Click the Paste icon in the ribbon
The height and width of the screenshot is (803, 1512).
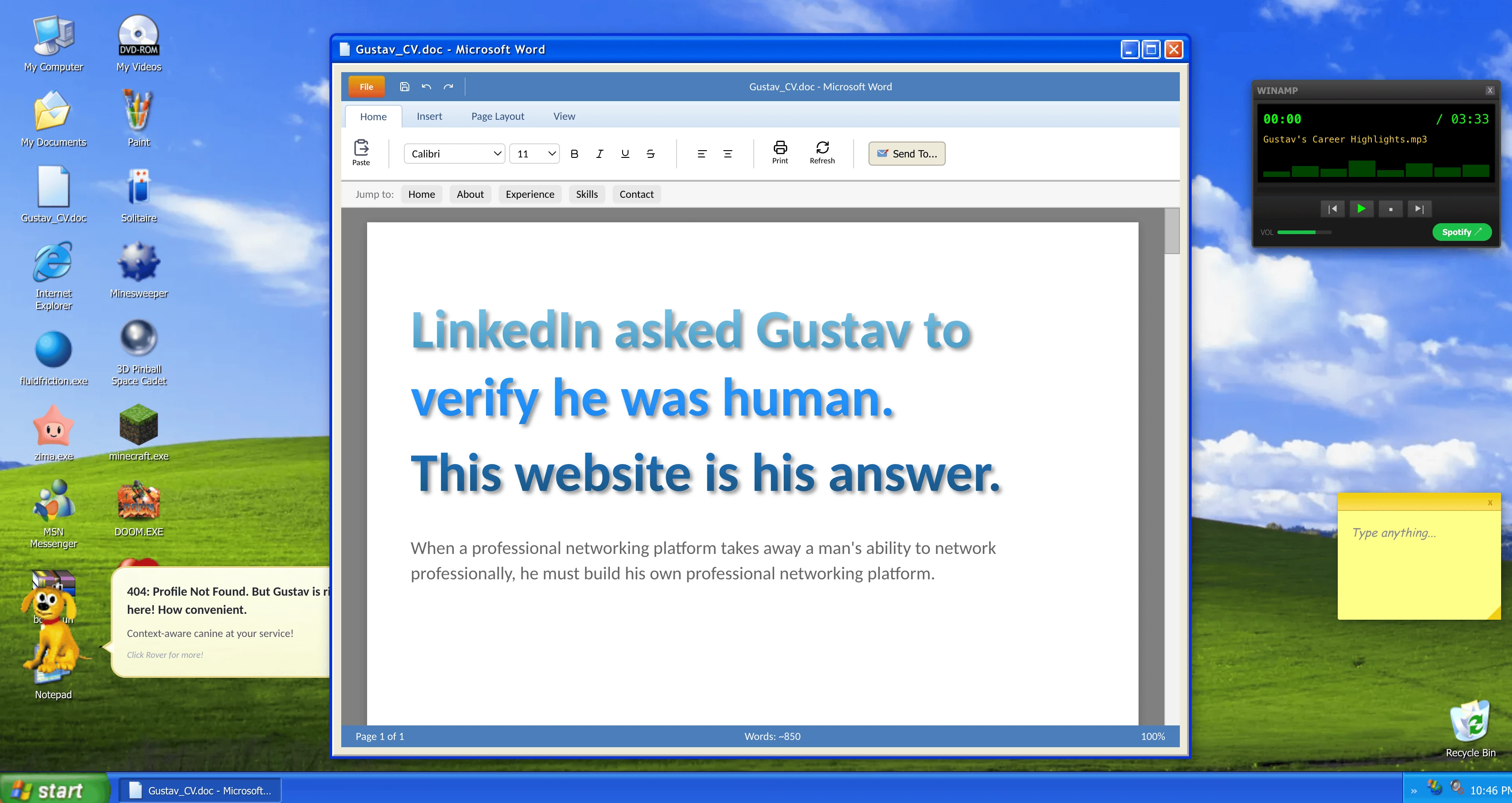tap(361, 152)
